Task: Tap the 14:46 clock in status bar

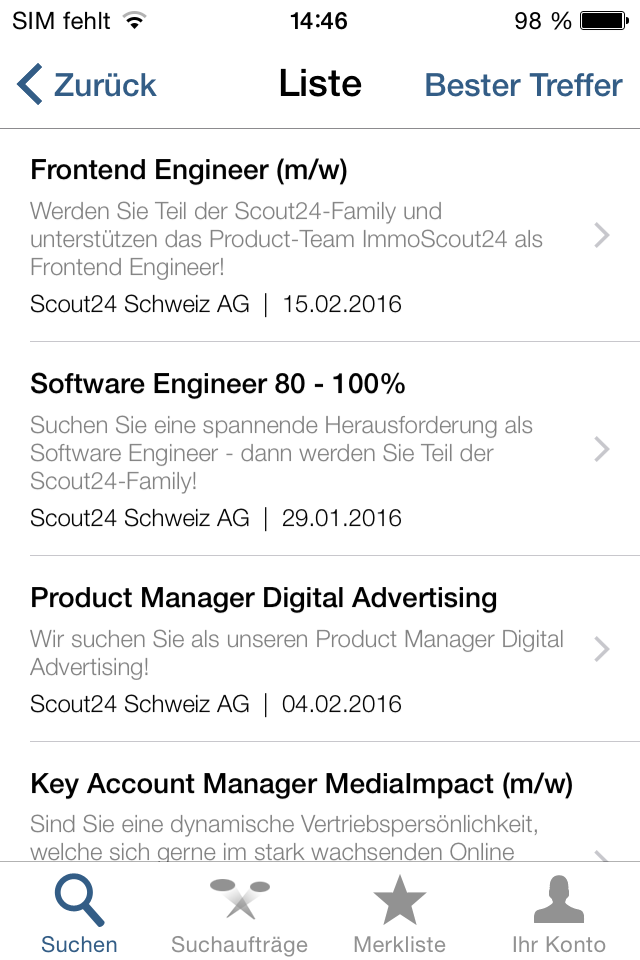Action: tap(318, 20)
